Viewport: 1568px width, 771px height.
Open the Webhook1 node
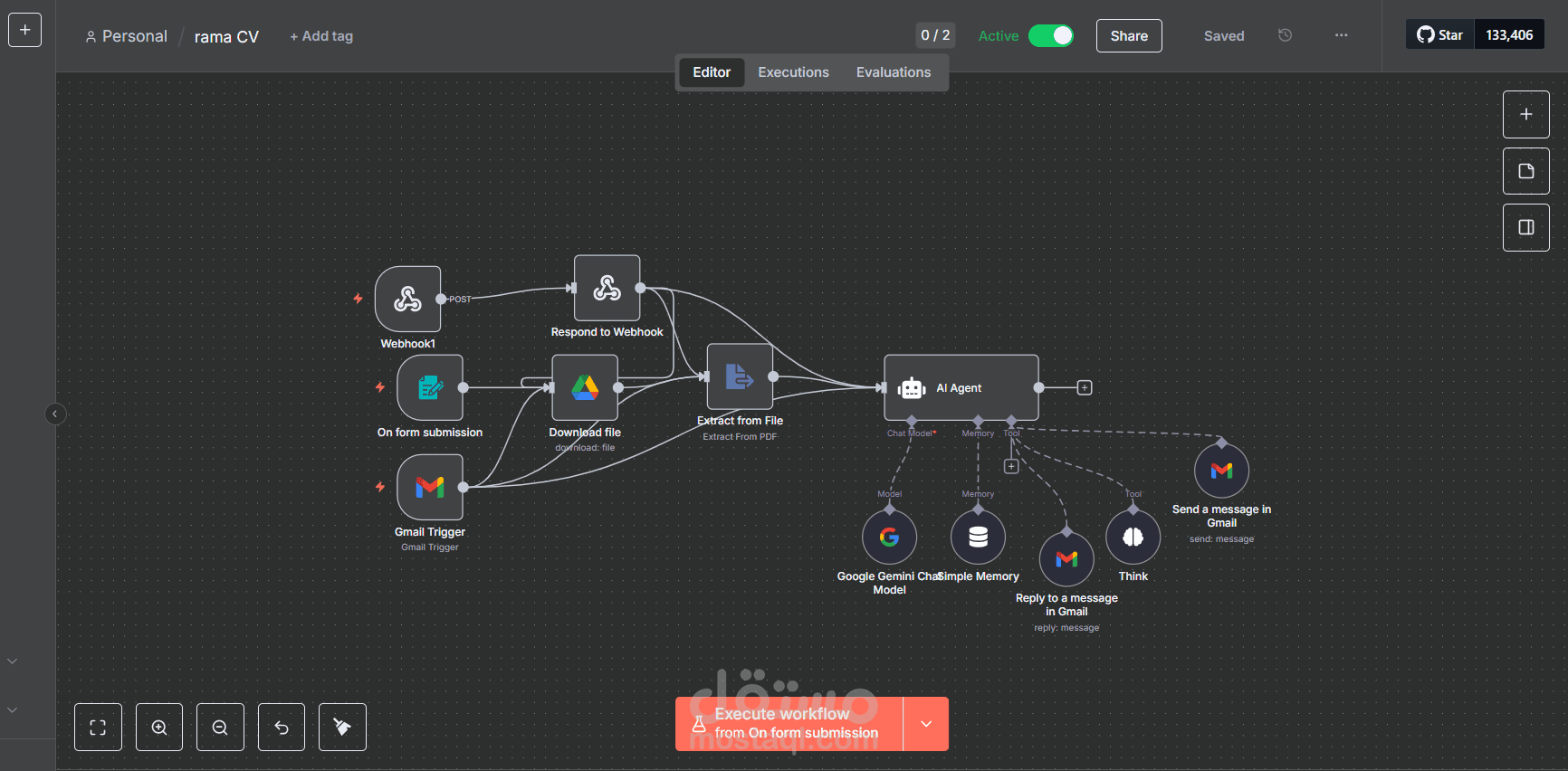(x=407, y=299)
